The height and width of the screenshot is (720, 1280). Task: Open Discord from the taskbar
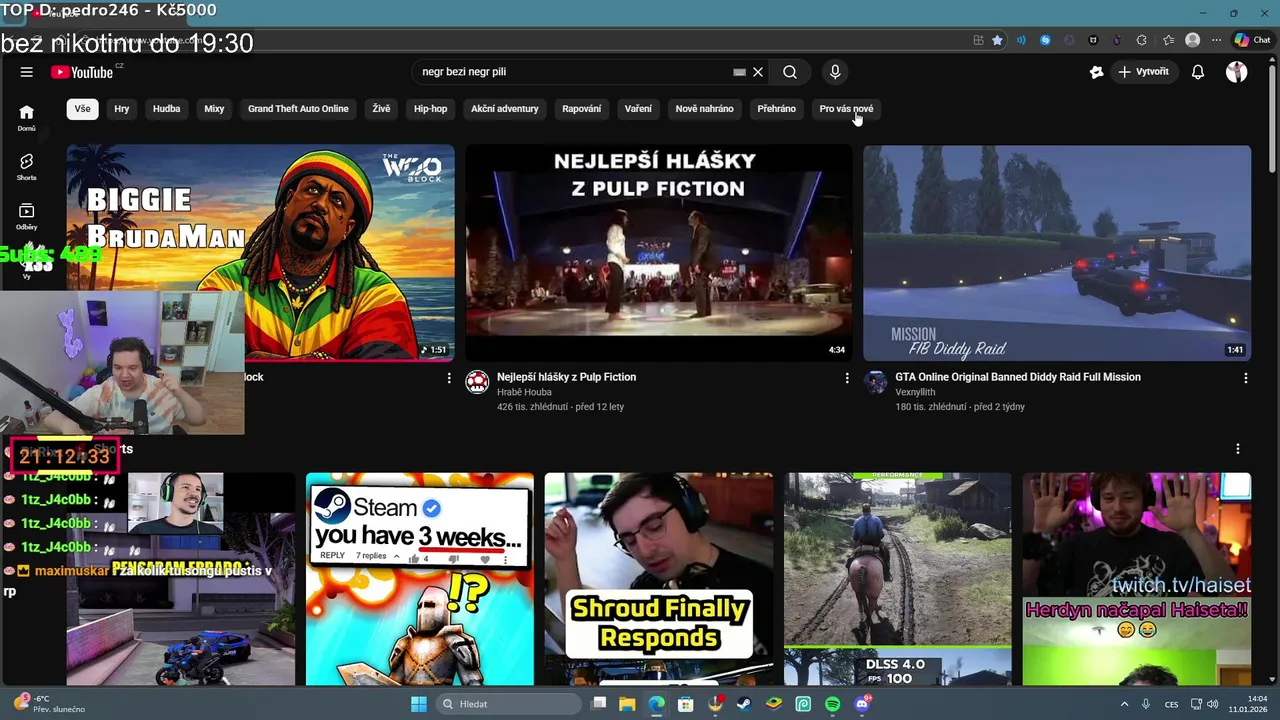point(863,704)
